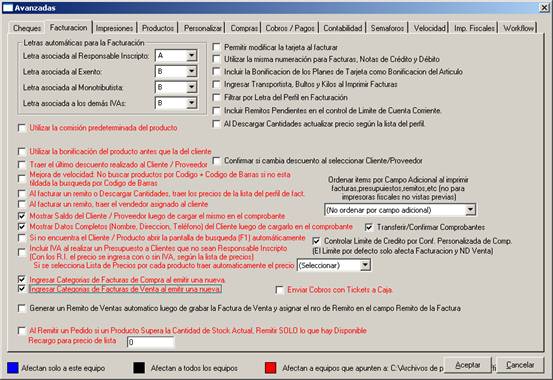553x380 pixels.
Task: Enable Filtrar por Letra del Perfil en Facturación
Action: click(217, 97)
